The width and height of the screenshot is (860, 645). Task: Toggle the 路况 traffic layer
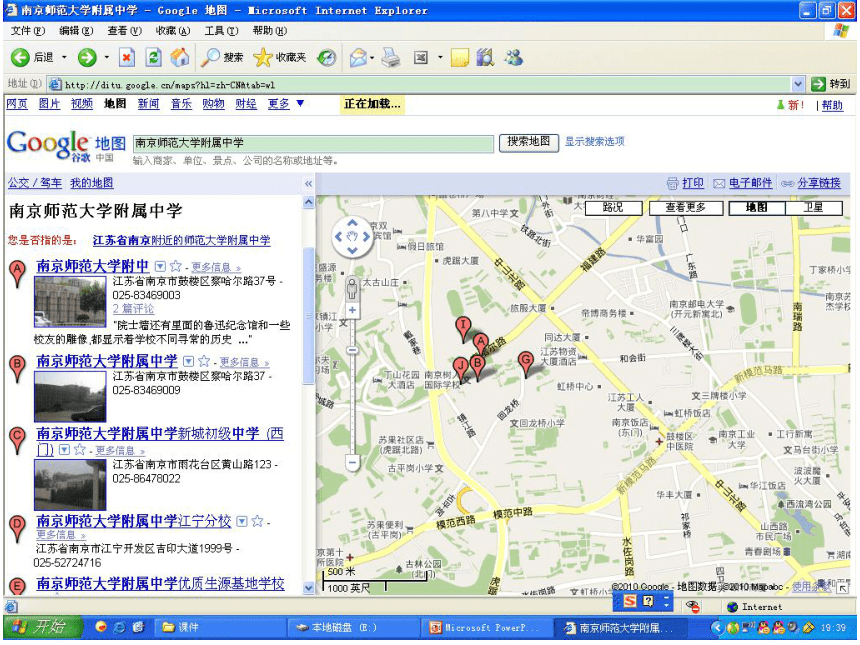click(x=613, y=208)
